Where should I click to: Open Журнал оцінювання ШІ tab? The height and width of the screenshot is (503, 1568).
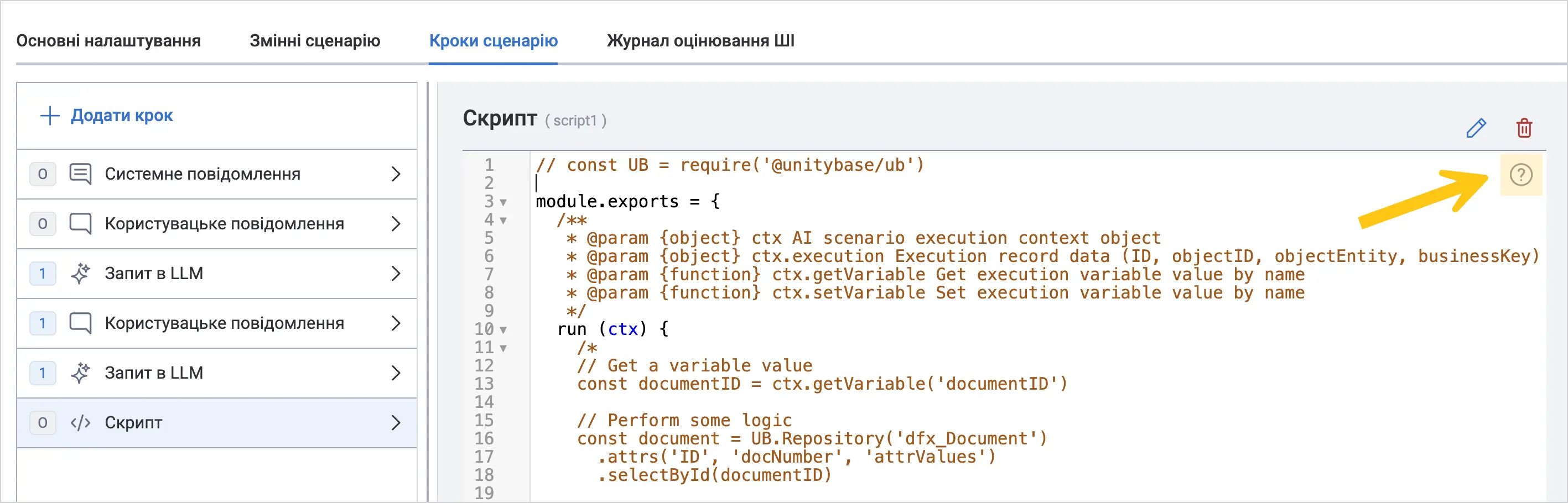pos(700,41)
